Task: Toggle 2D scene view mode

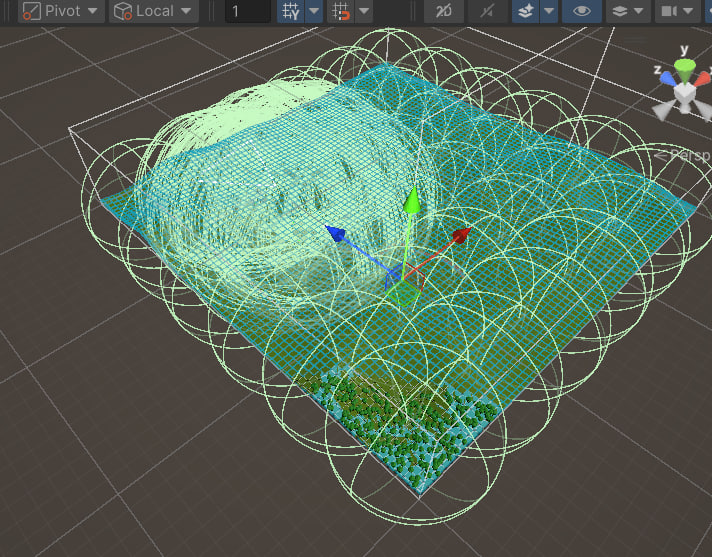Action: click(444, 11)
